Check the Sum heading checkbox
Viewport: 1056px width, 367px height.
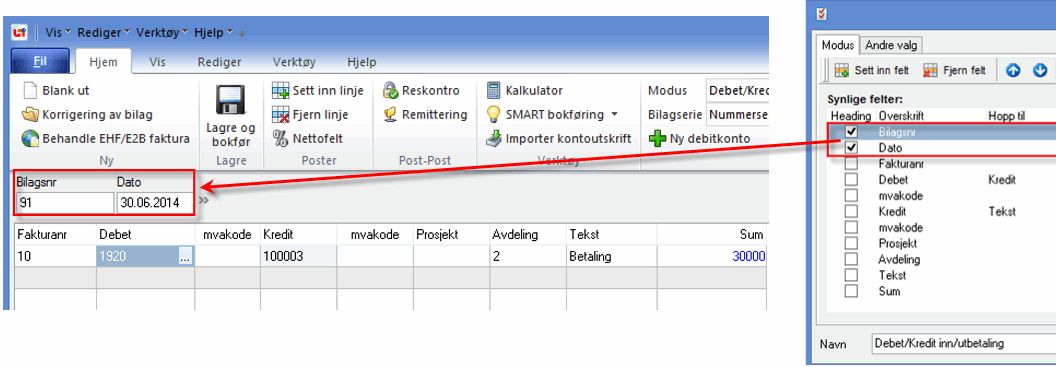tap(851, 292)
